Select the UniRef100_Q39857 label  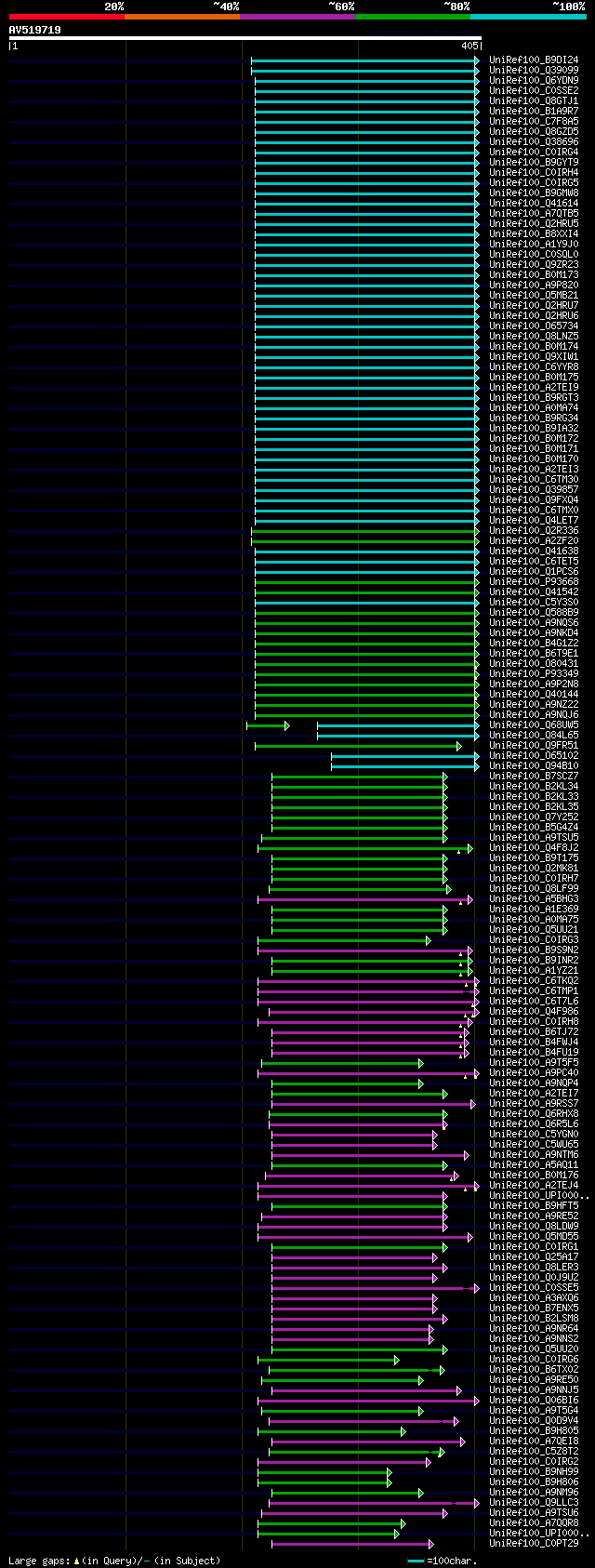tap(534, 489)
